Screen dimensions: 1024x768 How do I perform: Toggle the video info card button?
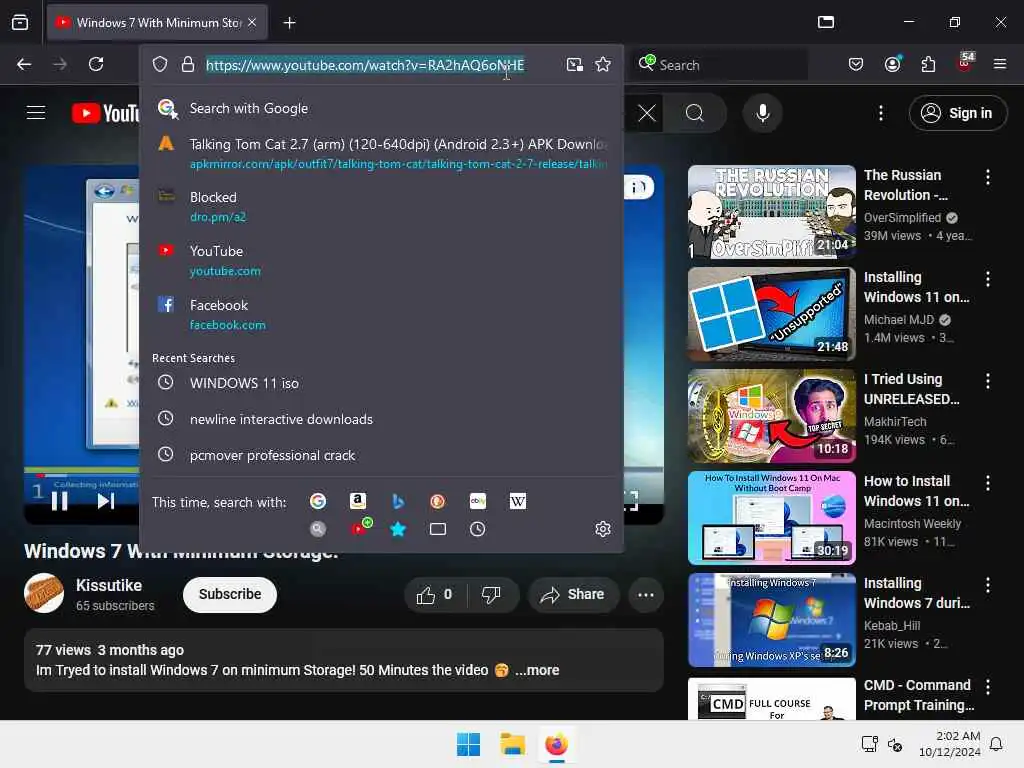pos(639,188)
